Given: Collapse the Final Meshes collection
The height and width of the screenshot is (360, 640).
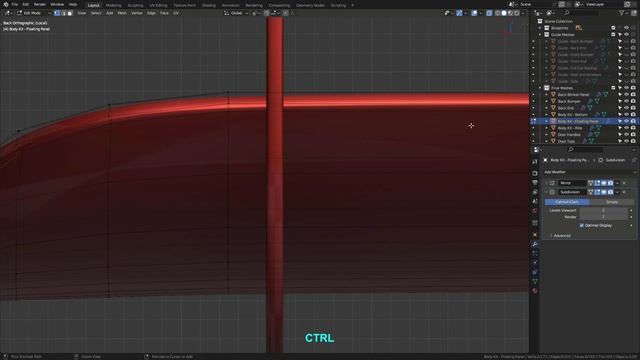Looking at the screenshot, I should click(540, 88).
